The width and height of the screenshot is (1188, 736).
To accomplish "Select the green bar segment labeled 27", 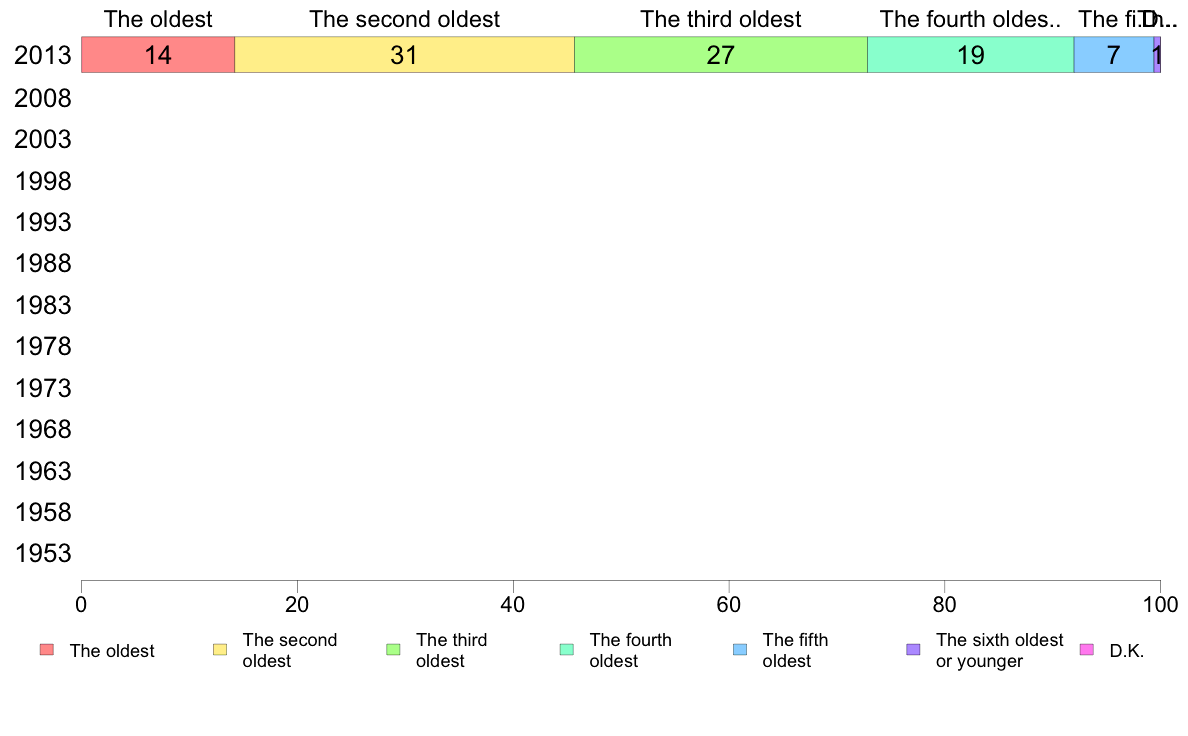I will tap(721, 55).
